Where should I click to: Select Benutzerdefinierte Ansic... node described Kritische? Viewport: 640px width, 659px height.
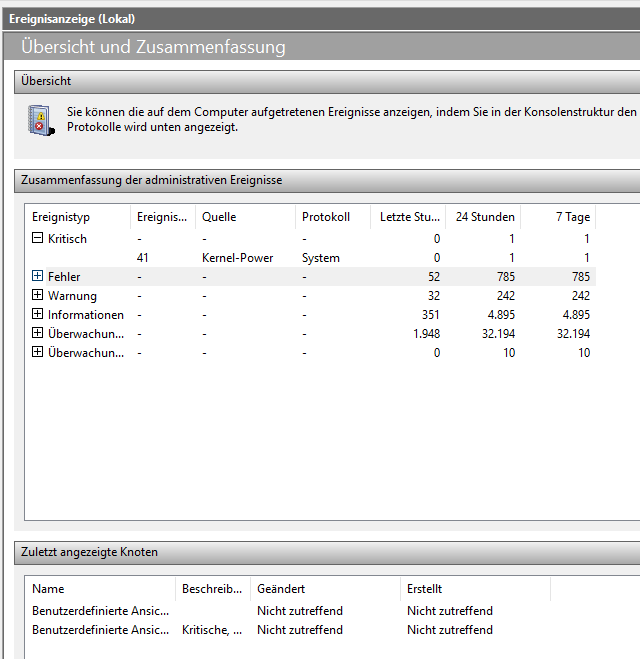(x=100, y=630)
